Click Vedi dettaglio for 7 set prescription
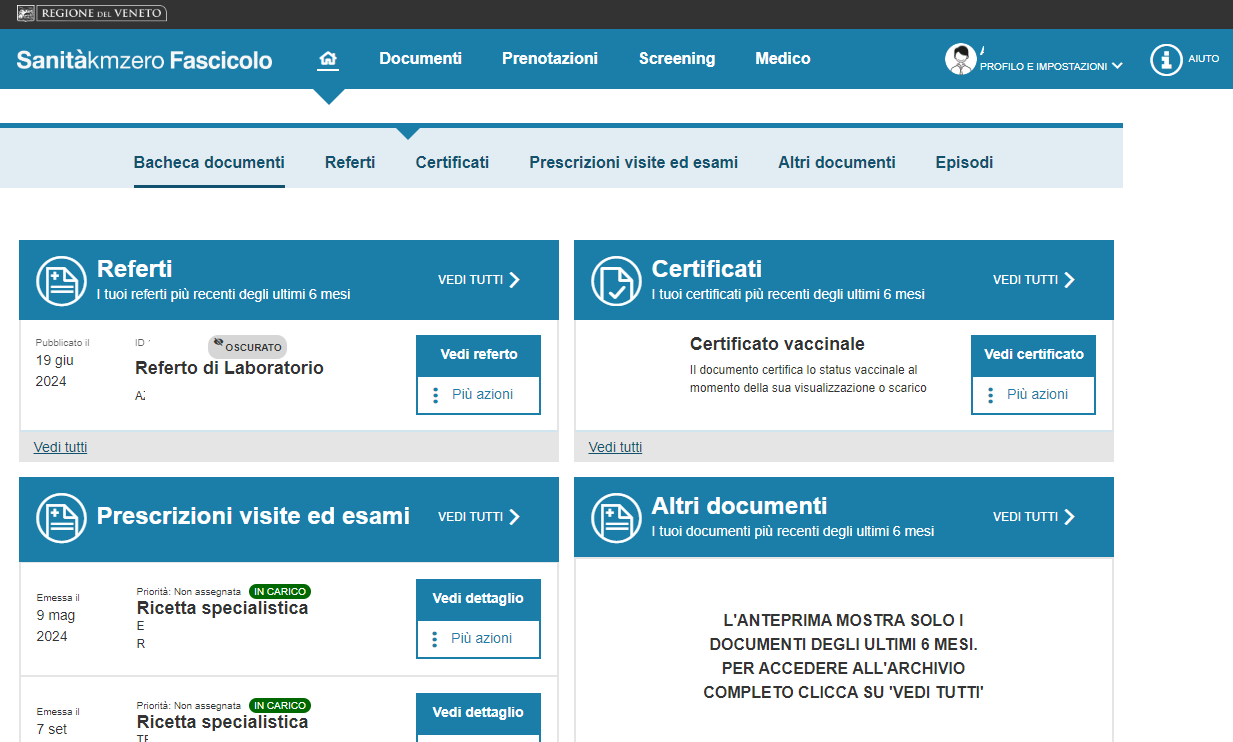Screen dimensions: 1233x742 click(x=478, y=713)
